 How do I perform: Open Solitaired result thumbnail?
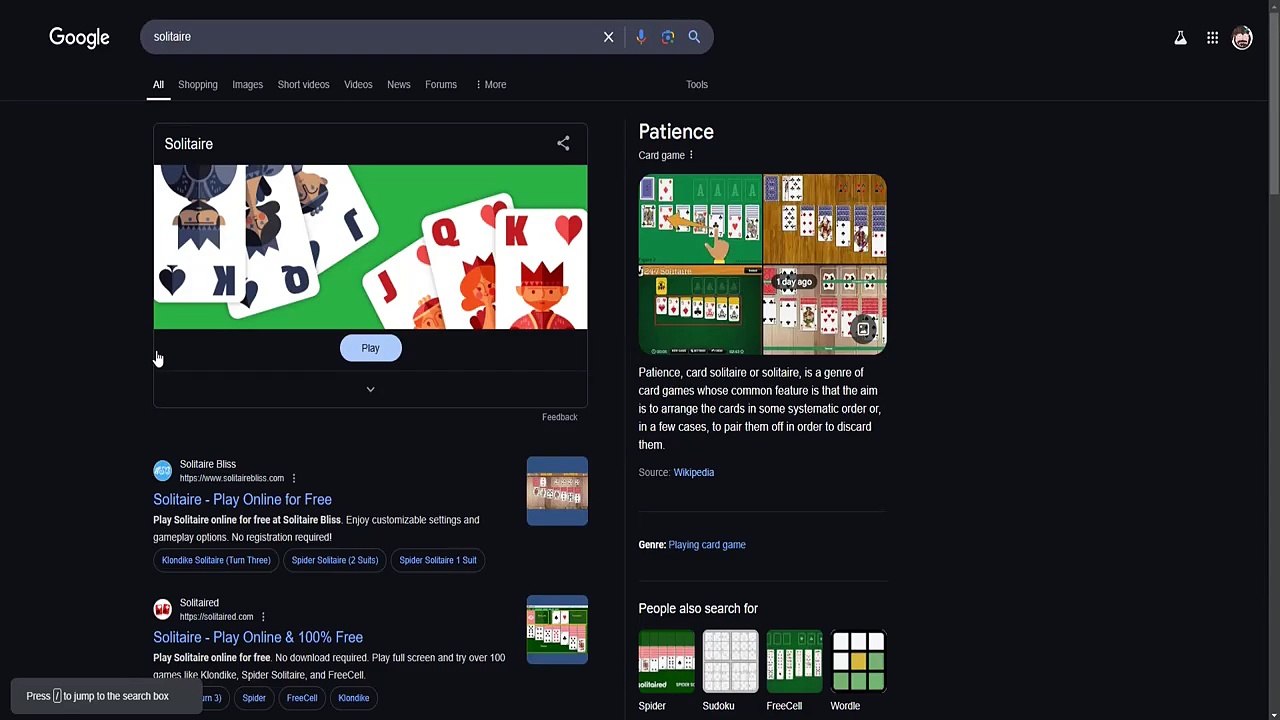pyautogui.click(x=557, y=629)
